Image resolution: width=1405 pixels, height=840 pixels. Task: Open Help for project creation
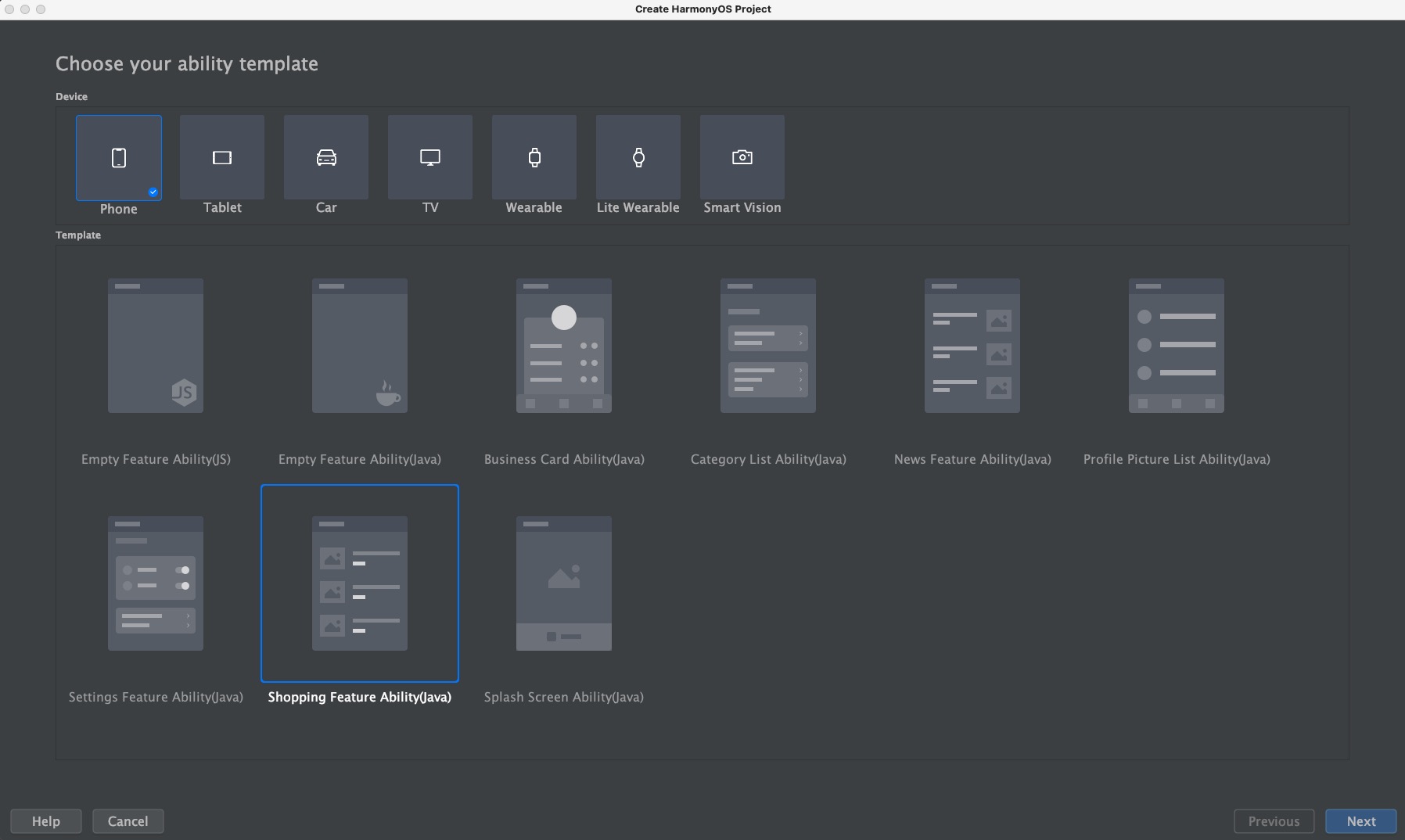pyautogui.click(x=45, y=821)
